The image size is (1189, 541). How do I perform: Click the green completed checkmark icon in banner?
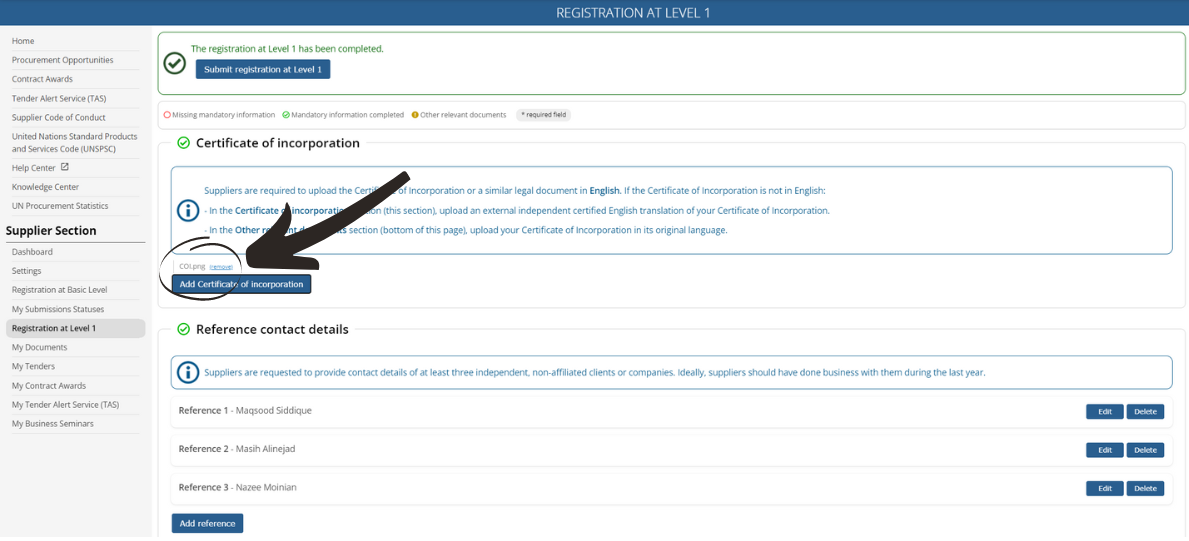pyautogui.click(x=175, y=62)
